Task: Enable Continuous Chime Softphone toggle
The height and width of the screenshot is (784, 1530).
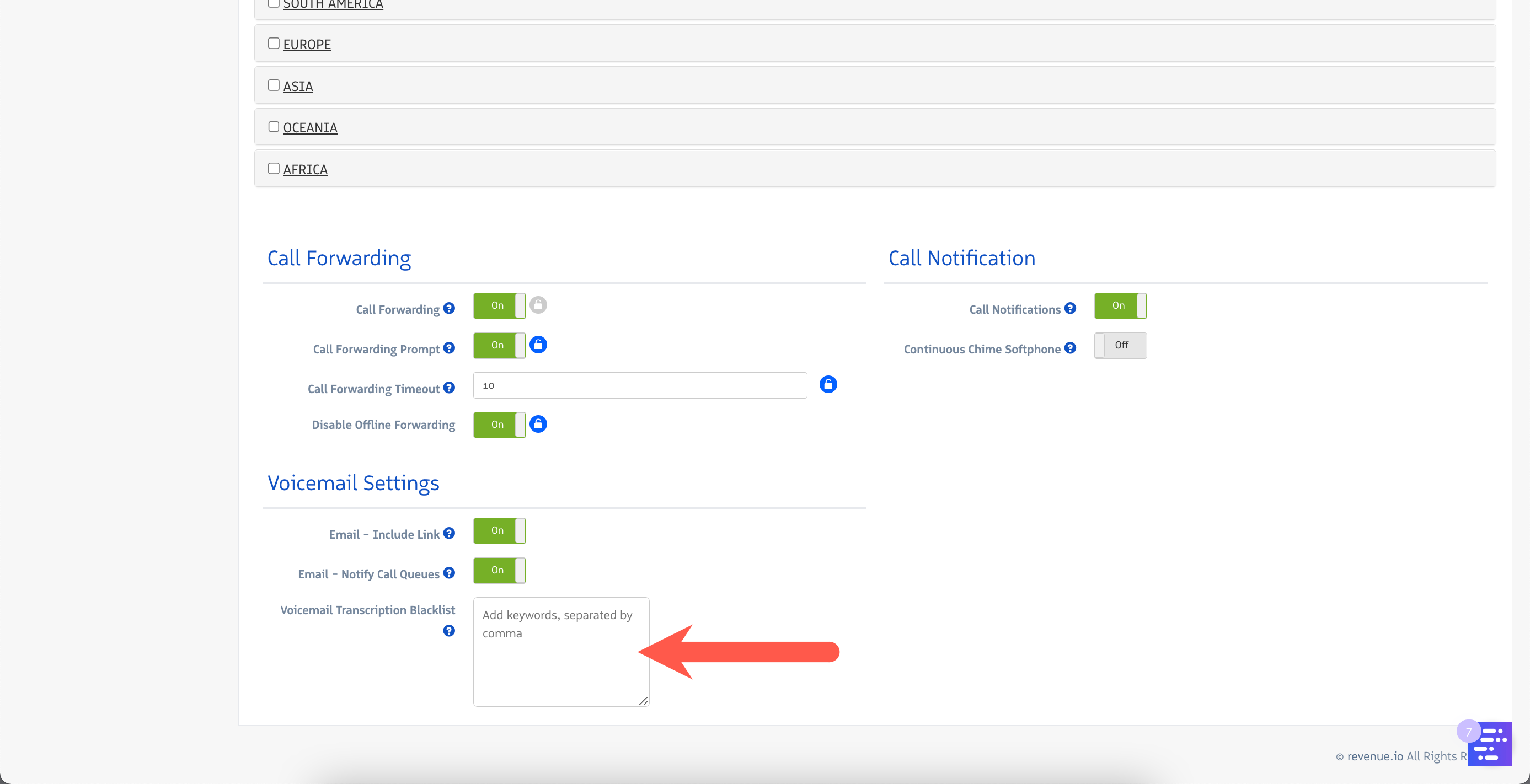Action: point(1120,345)
